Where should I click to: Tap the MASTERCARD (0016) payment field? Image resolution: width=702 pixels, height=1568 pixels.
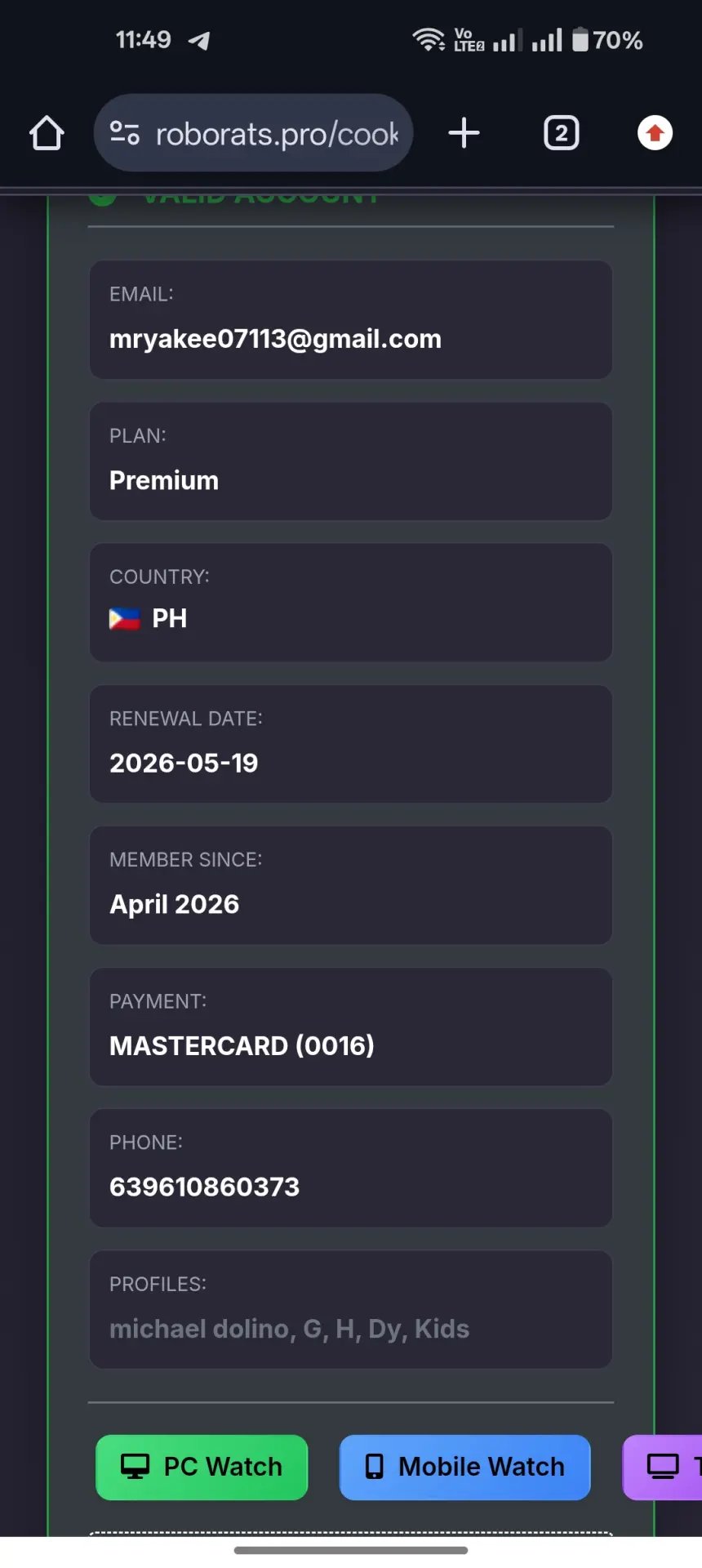351,1027
